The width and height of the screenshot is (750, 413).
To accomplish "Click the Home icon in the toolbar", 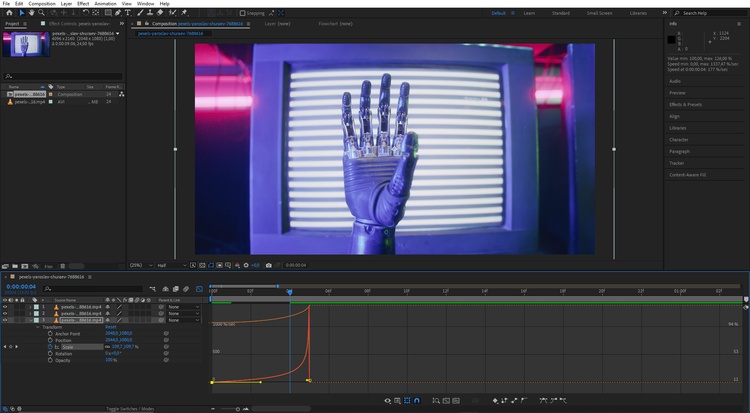I will [x=9, y=13].
